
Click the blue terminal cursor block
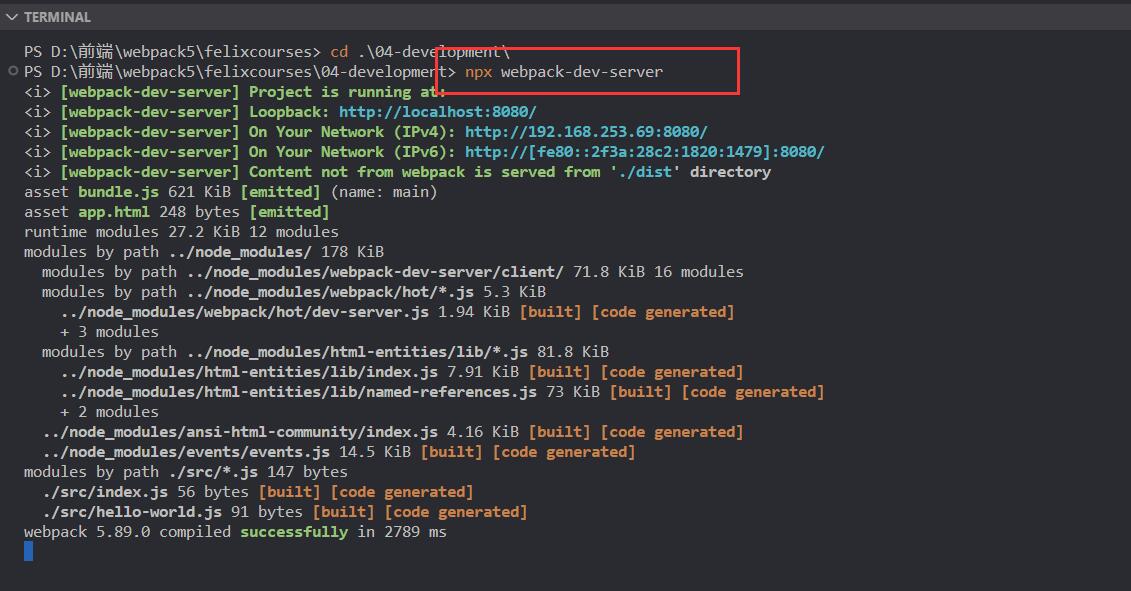(x=28, y=551)
